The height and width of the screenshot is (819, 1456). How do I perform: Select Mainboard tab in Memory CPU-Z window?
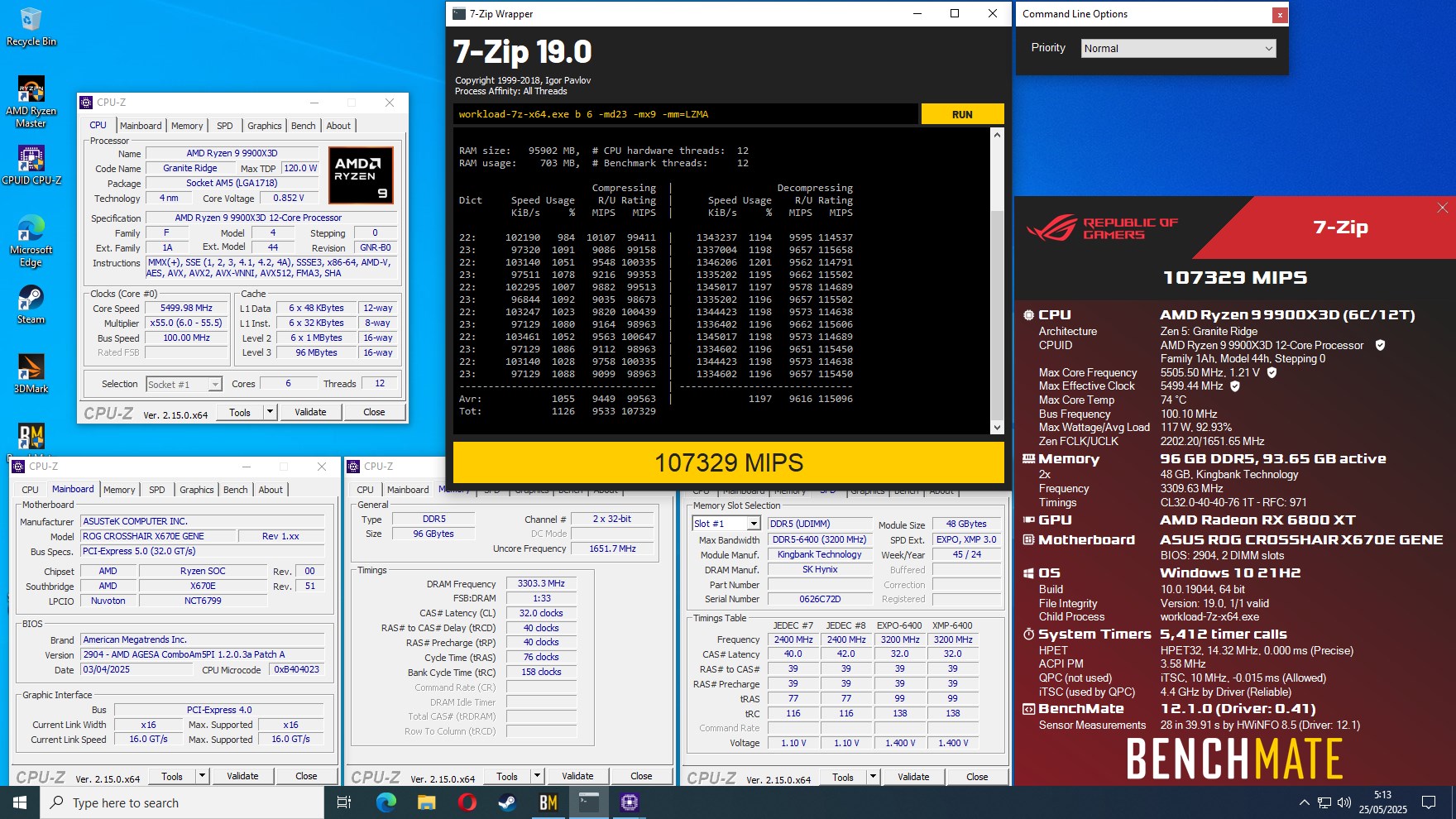[408, 490]
